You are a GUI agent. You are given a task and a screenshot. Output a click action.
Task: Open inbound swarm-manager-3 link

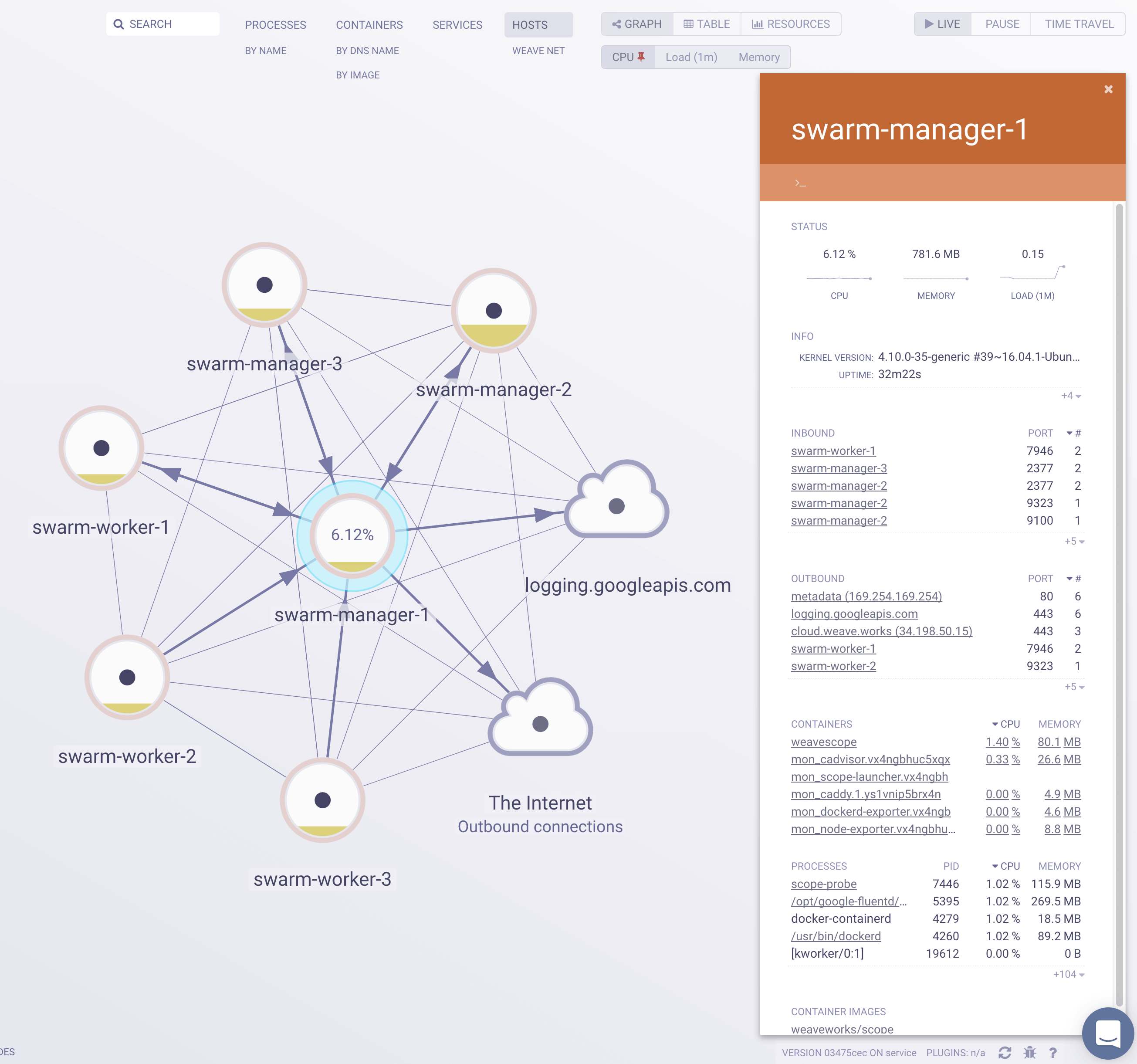(839, 468)
